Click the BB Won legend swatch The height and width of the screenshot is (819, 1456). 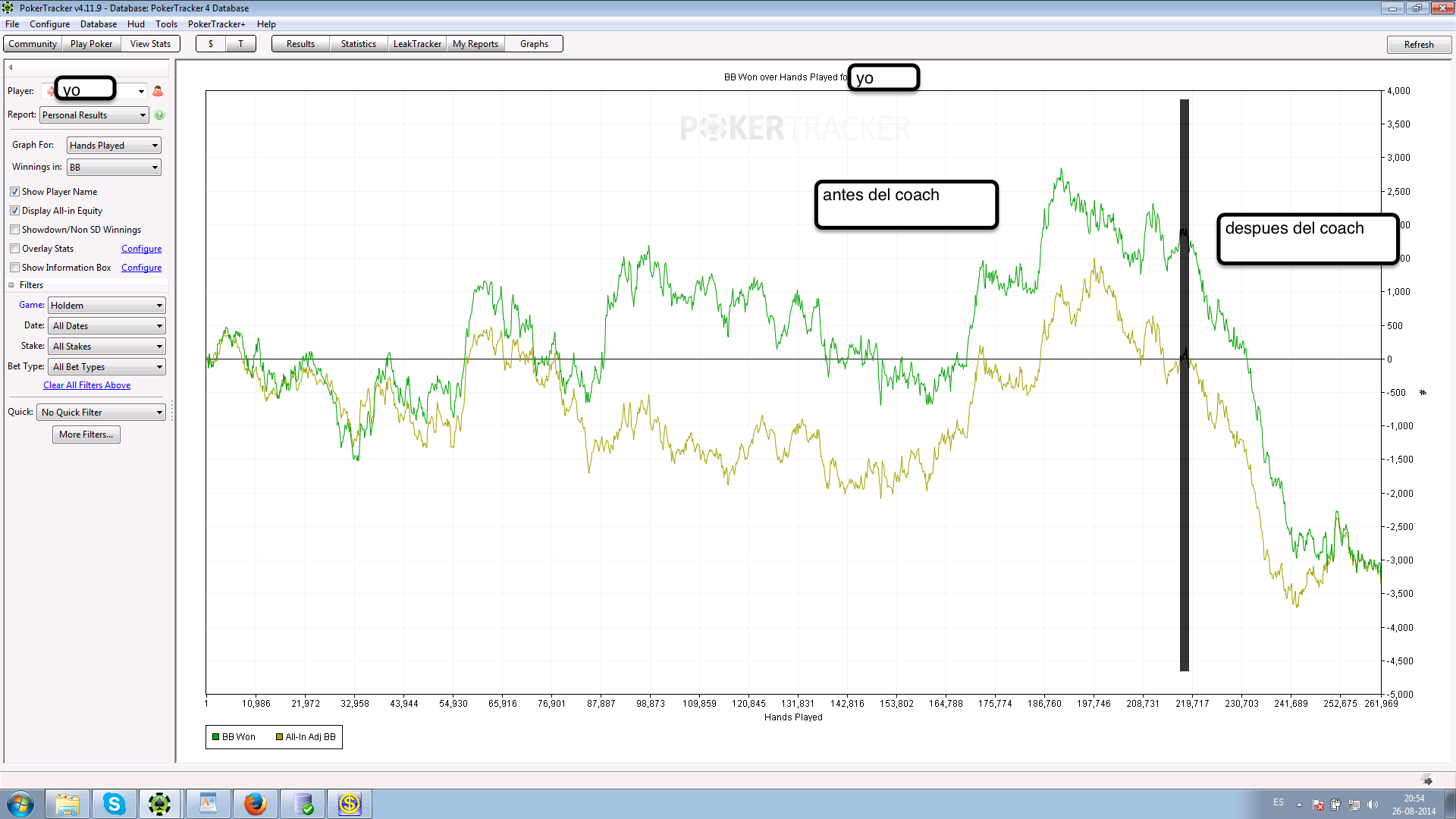216,737
